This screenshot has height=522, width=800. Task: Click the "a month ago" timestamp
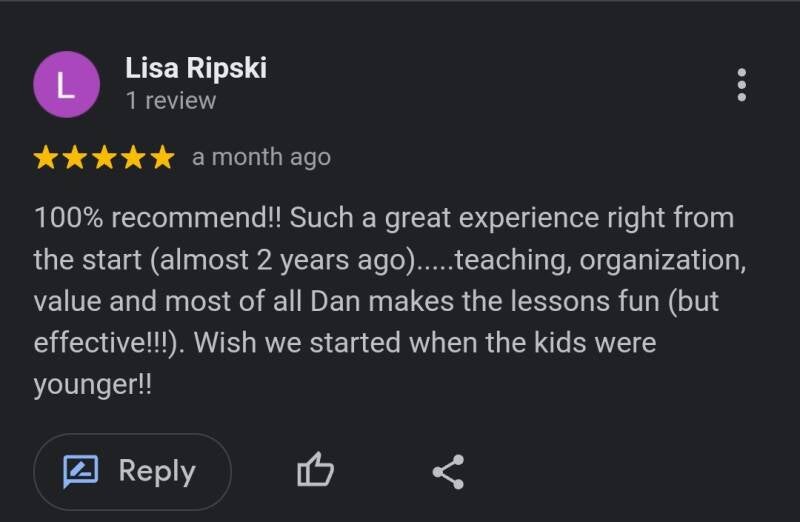[x=261, y=158]
